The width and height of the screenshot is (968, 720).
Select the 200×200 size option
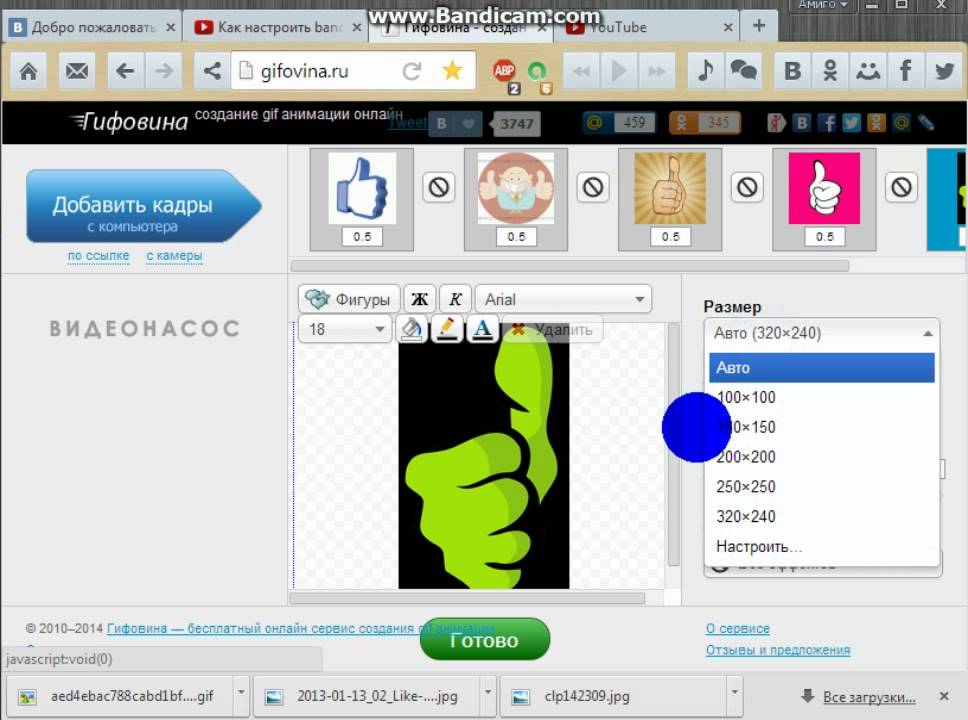point(821,457)
